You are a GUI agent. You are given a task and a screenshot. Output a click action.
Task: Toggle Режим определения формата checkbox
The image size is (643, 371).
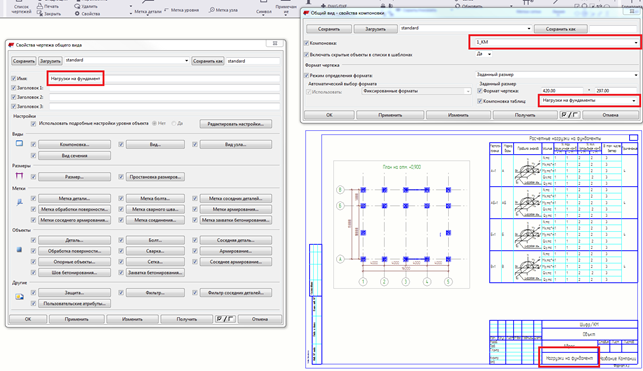coord(306,75)
